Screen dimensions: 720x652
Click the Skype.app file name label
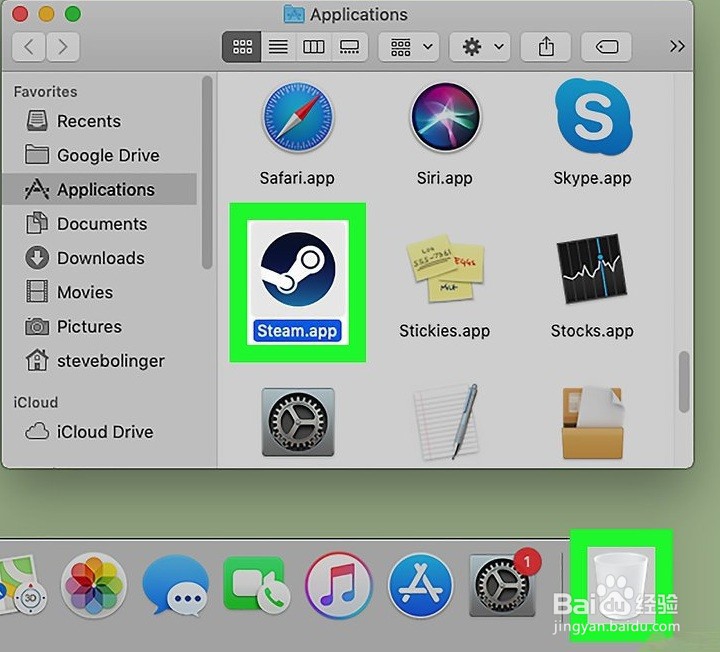coord(592,178)
